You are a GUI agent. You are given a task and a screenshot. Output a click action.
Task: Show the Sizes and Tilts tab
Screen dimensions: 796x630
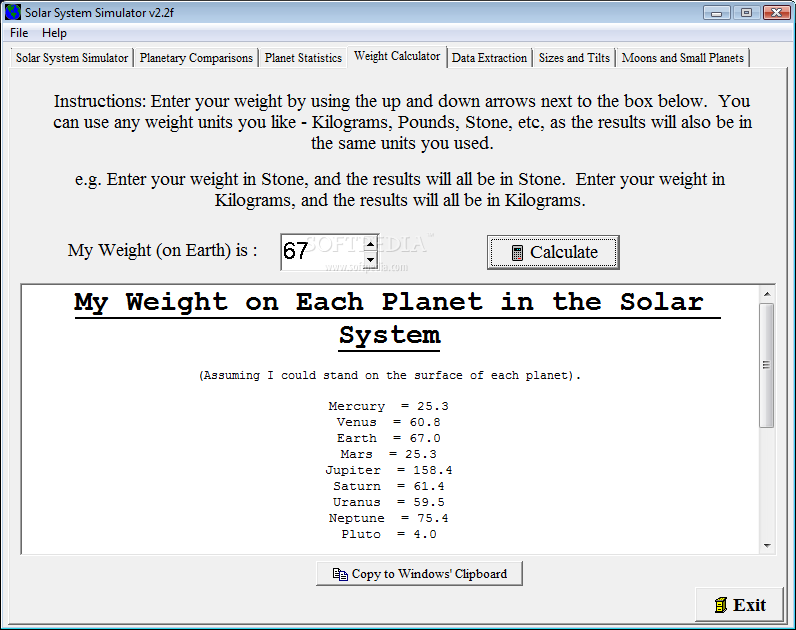tap(574, 58)
